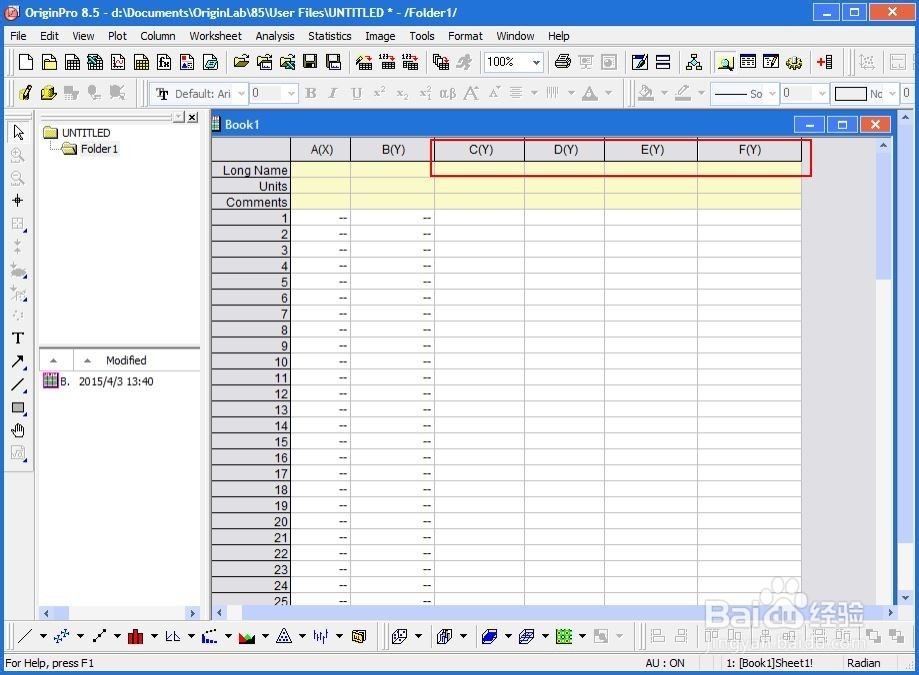Click the Units cell under B(Y)

[393, 186]
